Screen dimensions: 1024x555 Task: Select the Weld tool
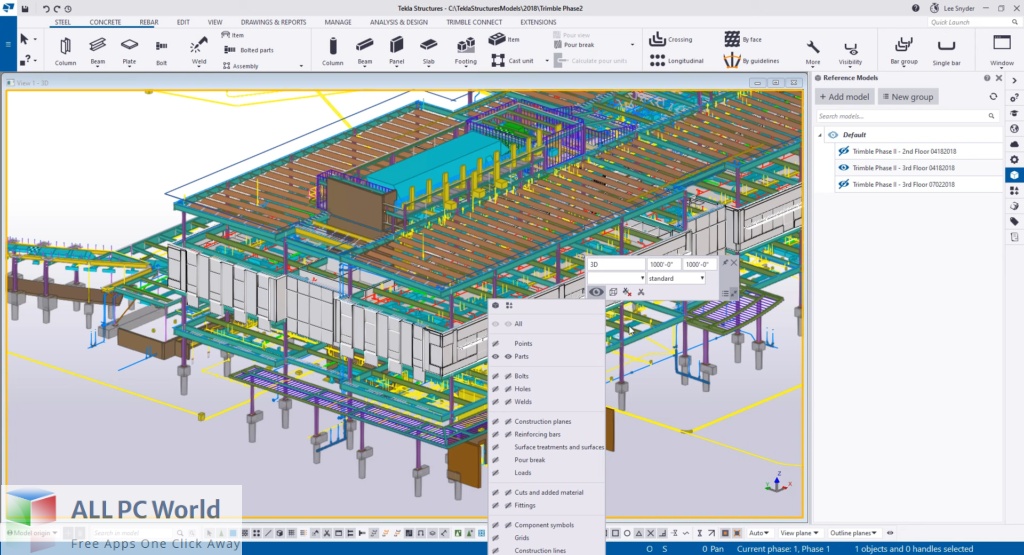coord(199,52)
